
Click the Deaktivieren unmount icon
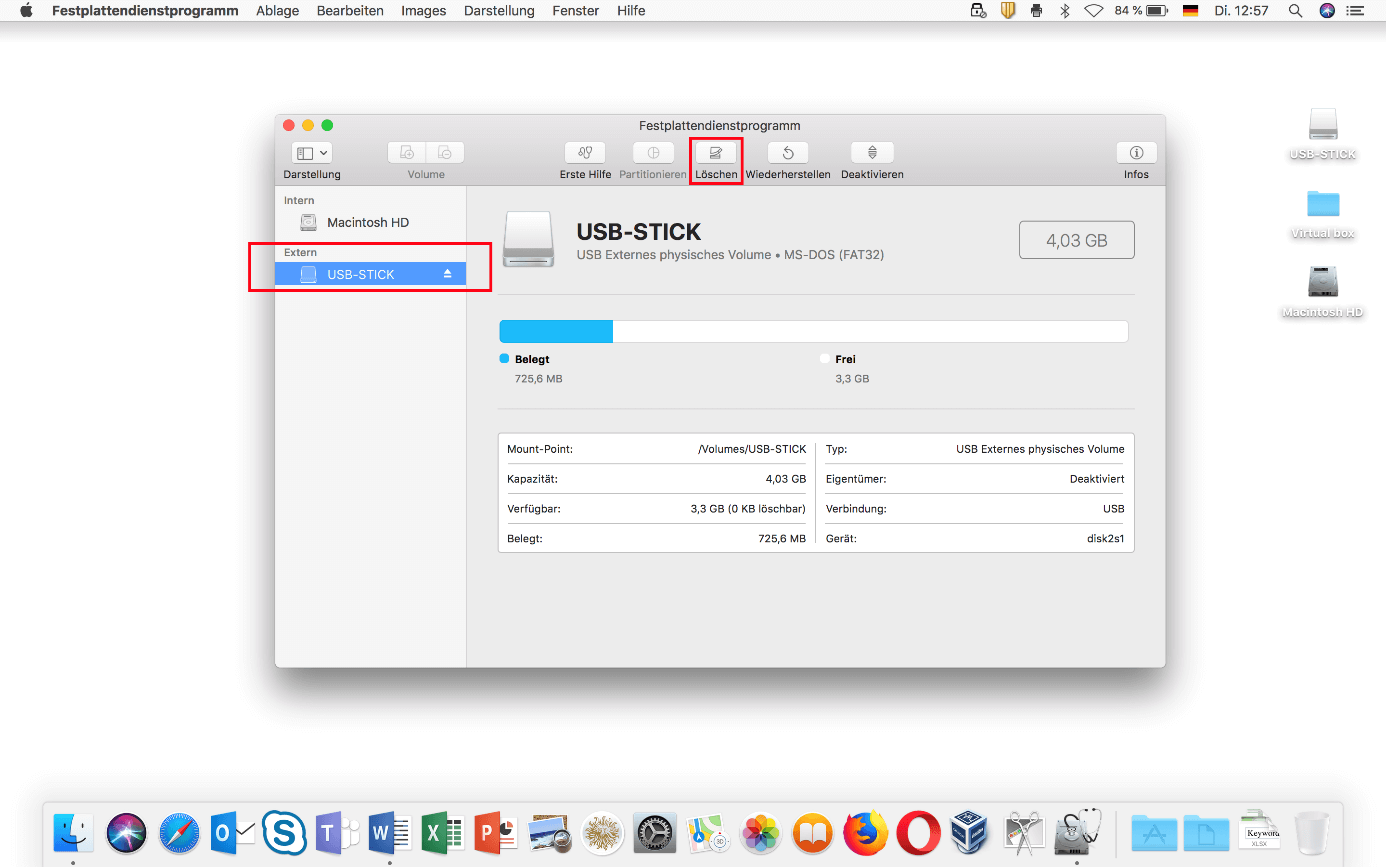click(x=872, y=153)
